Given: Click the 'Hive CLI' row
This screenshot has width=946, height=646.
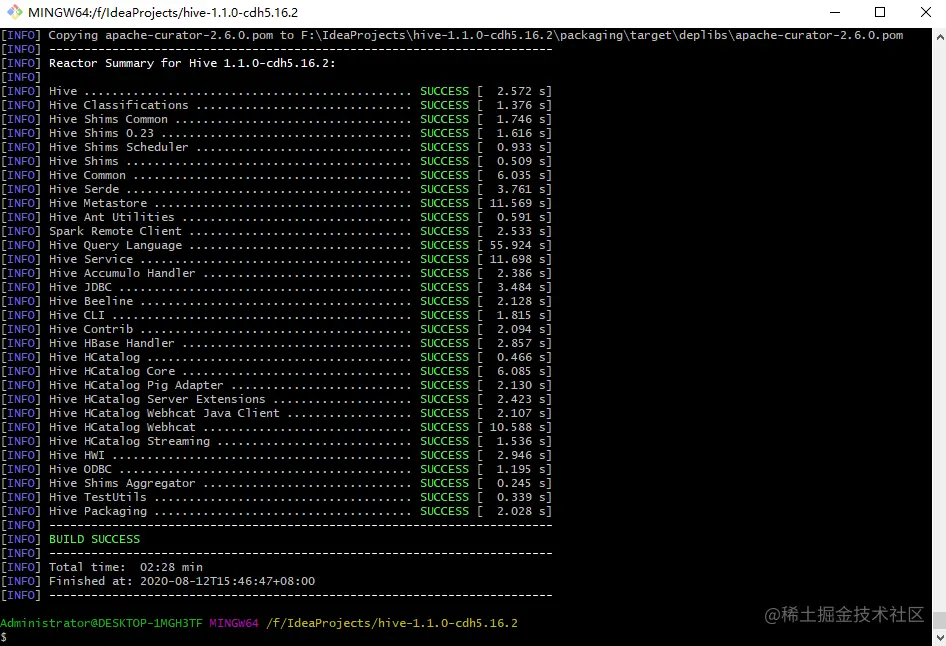Looking at the screenshot, I should (276, 315).
